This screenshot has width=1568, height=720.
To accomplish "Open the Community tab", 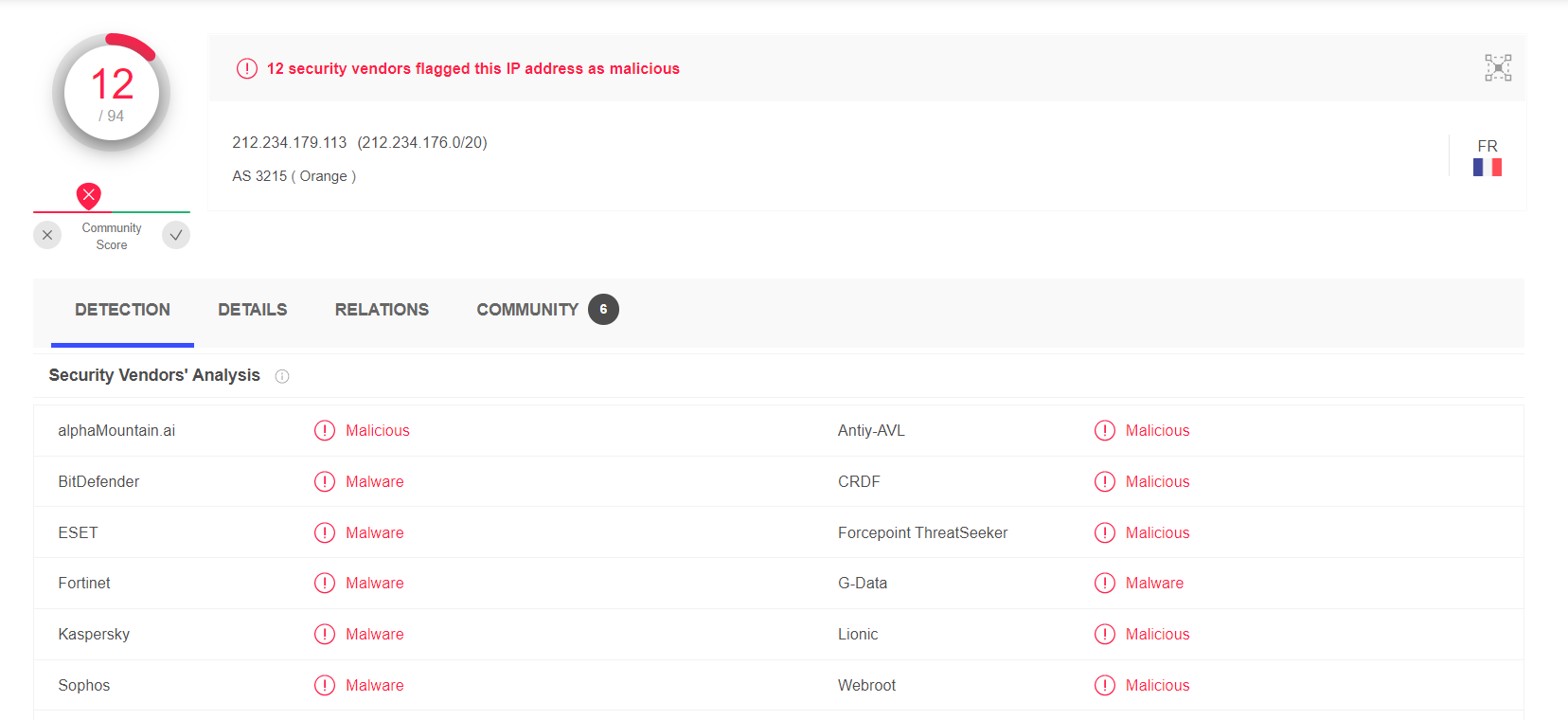I will pyautogui.click(x=527, y=310).
